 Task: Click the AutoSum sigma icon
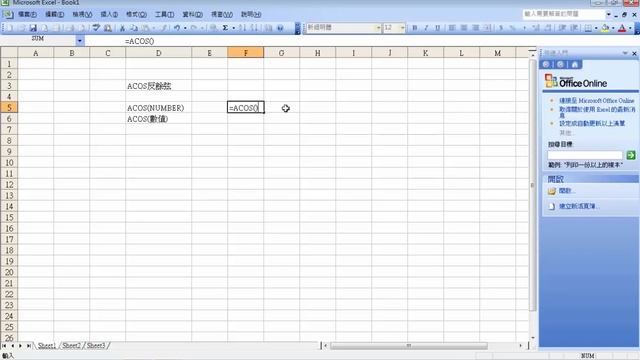pyautogui.click(x=225, y=28)
